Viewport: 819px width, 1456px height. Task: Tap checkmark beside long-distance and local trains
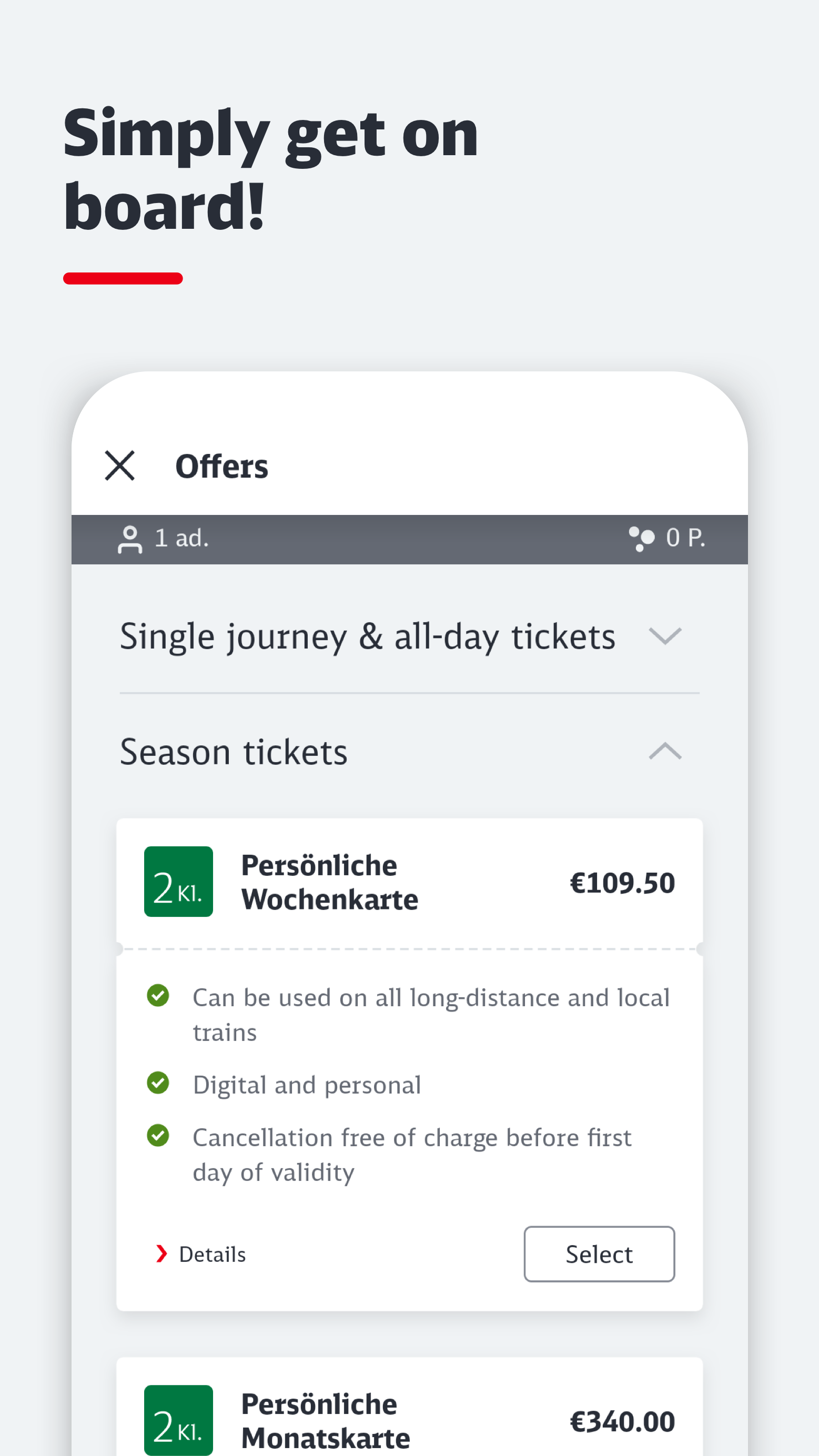tap(158, 995)
